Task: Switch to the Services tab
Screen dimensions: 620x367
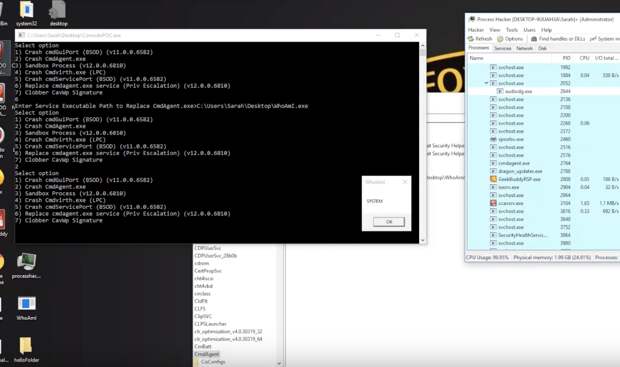Action: click(503, 48)
